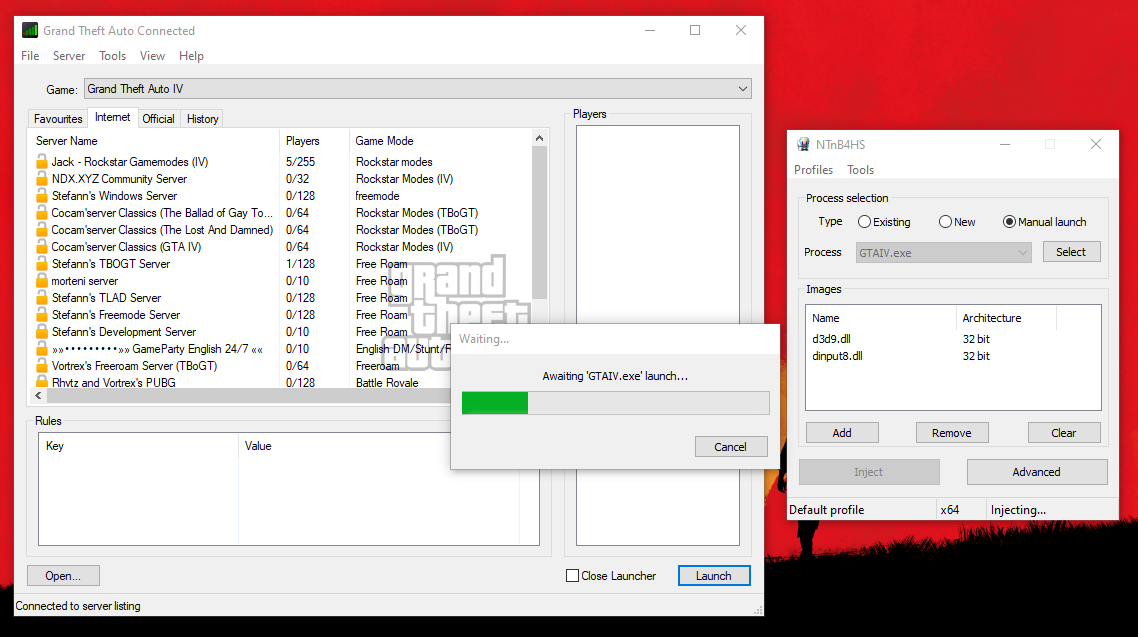Click the green progress bar in Waiting dialog

[495, 403]
